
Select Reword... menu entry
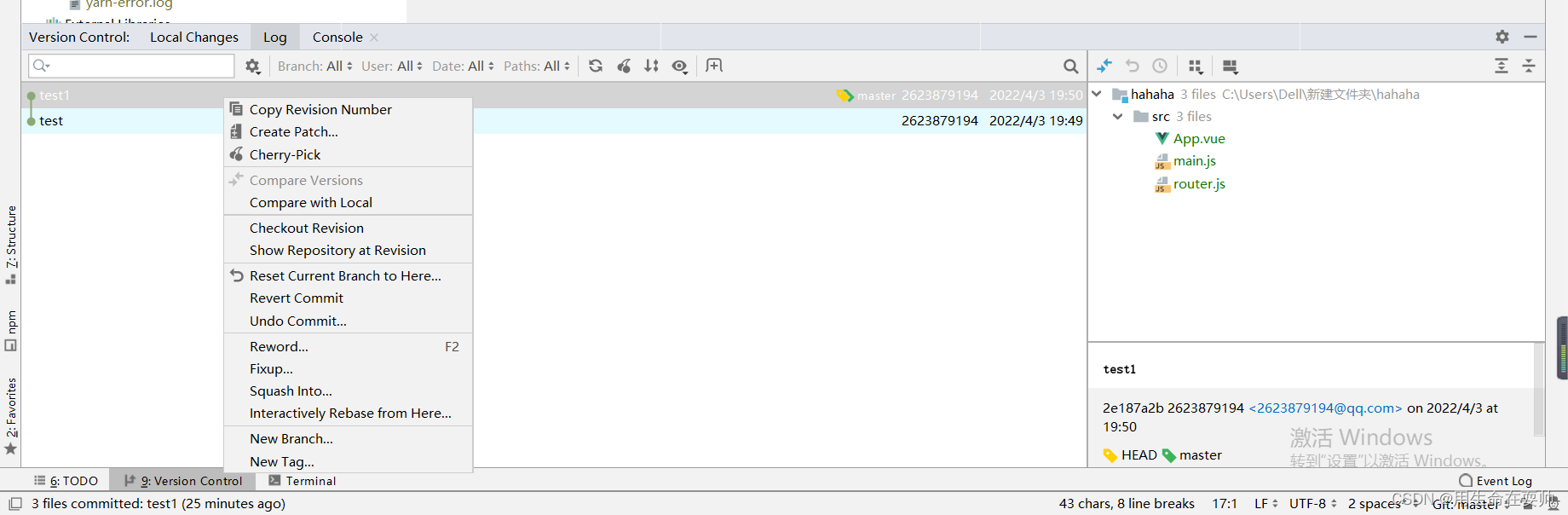348,346
